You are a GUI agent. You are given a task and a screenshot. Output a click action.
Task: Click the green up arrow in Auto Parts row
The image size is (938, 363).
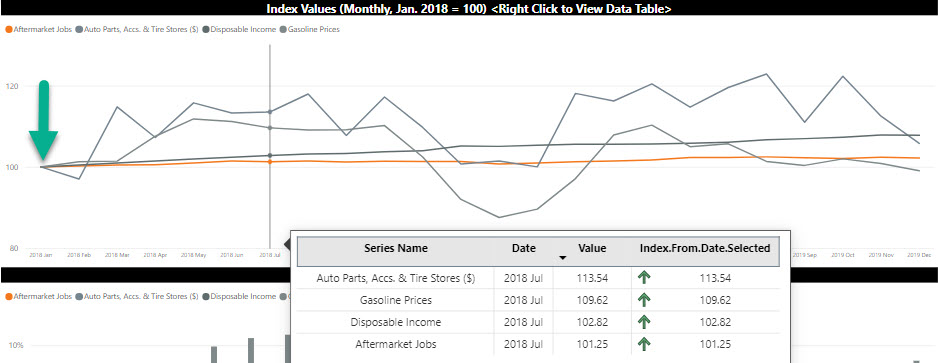[644, 278]
